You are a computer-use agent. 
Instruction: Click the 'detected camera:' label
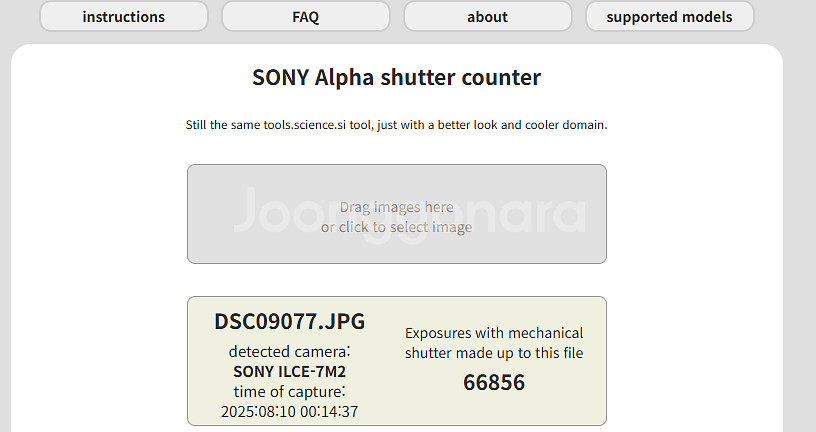(x=290, y=352)
